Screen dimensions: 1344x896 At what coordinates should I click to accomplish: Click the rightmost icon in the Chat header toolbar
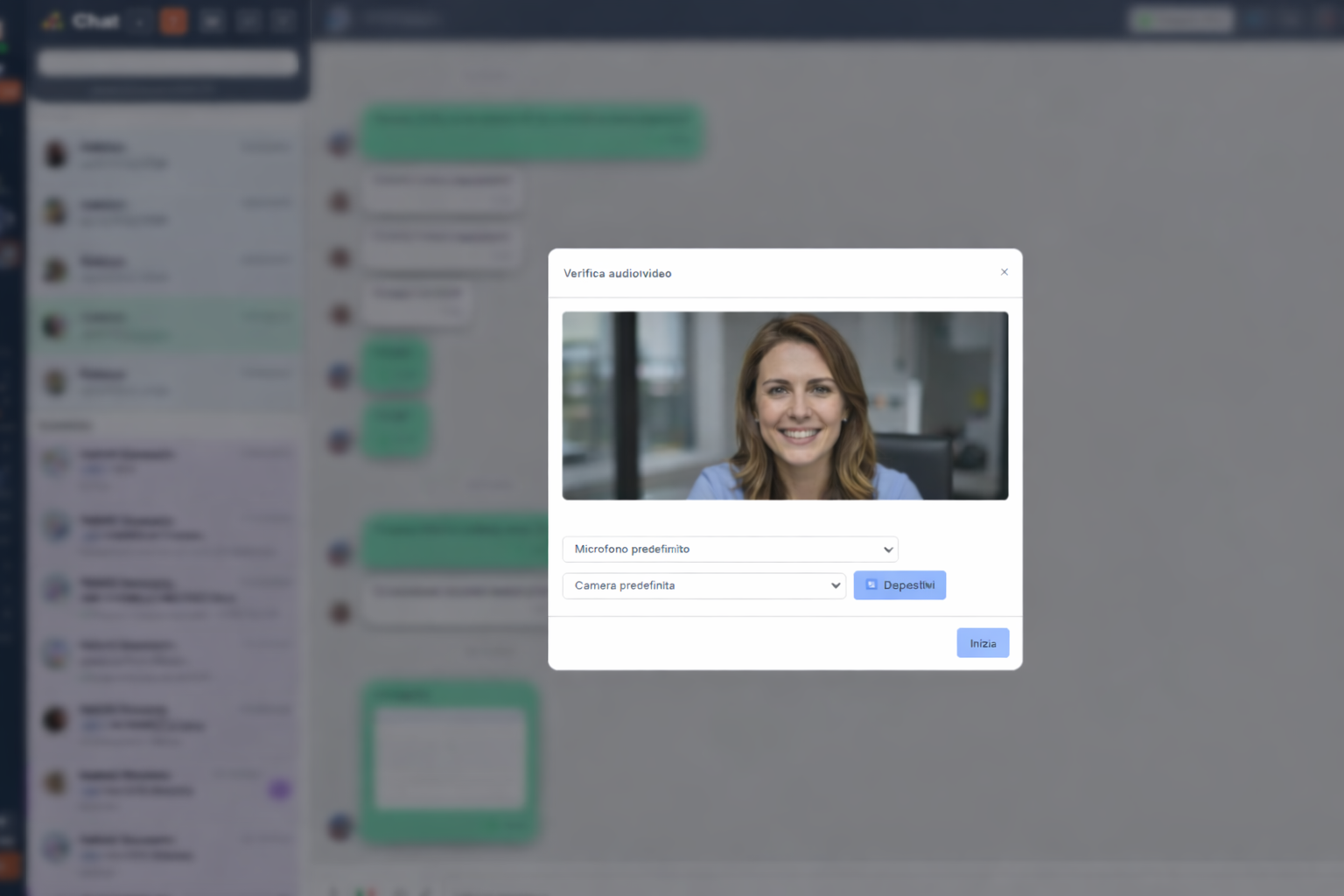tap(283, 20)
